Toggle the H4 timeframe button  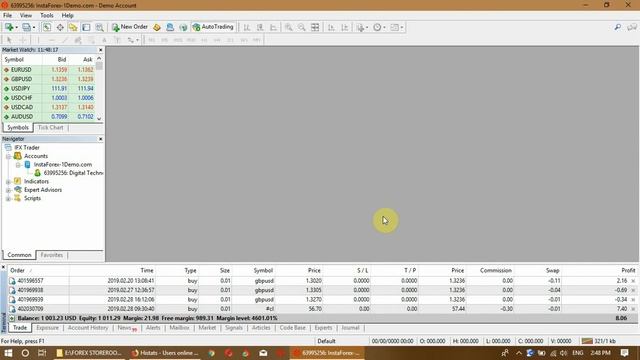217,40
